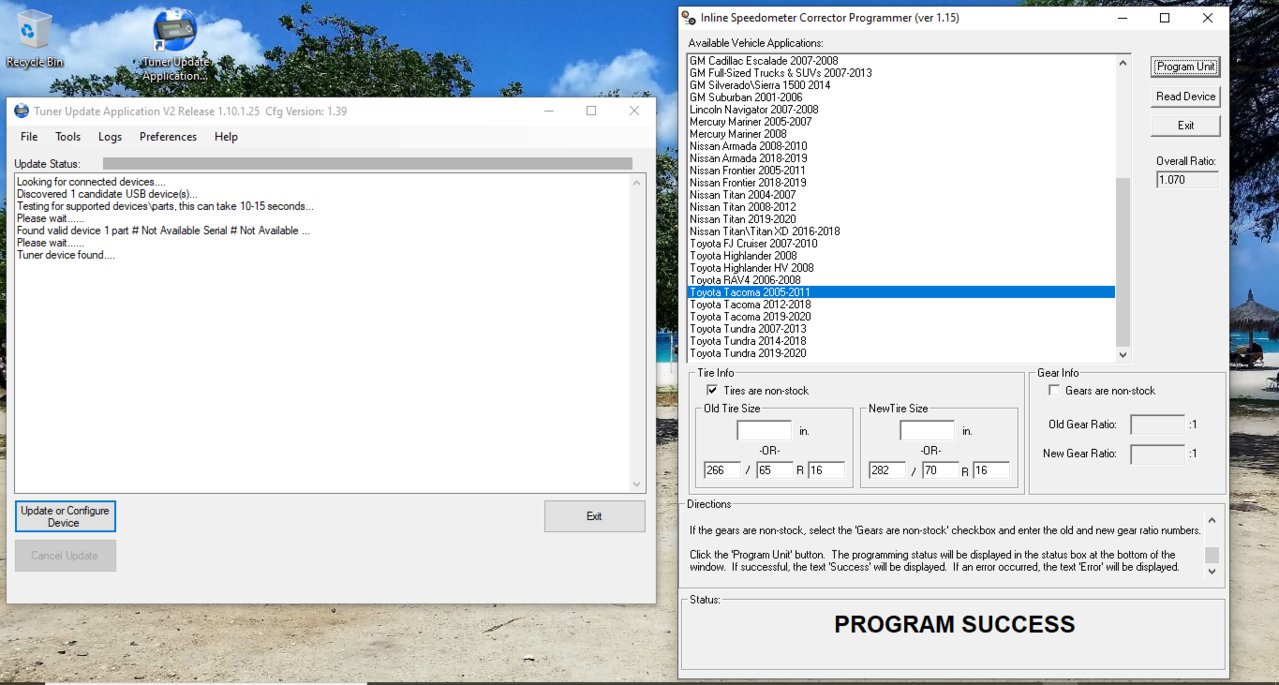The width and height of the screenshot is (1279, 685).
Task: Select Toyota FJ Cruiser 2007-2010 in list
Action: click(x=901, y=243)
